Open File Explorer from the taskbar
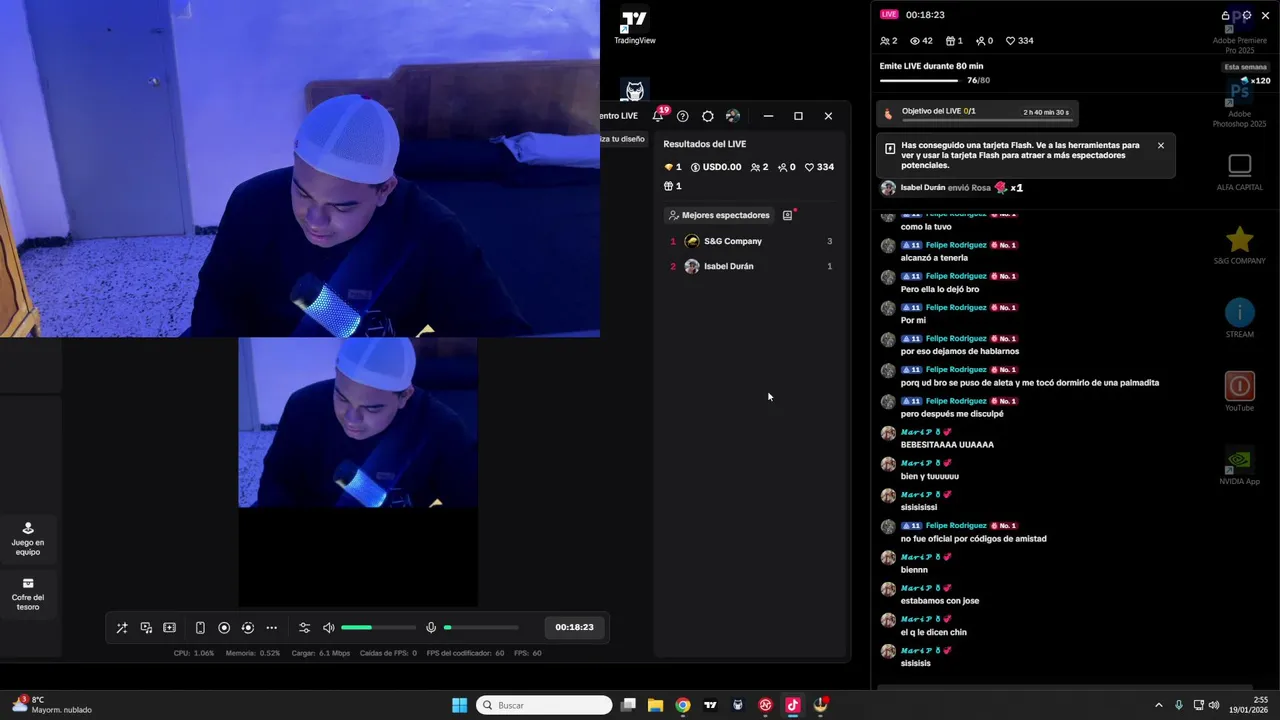1280x720 pixels. coord(655,705)
